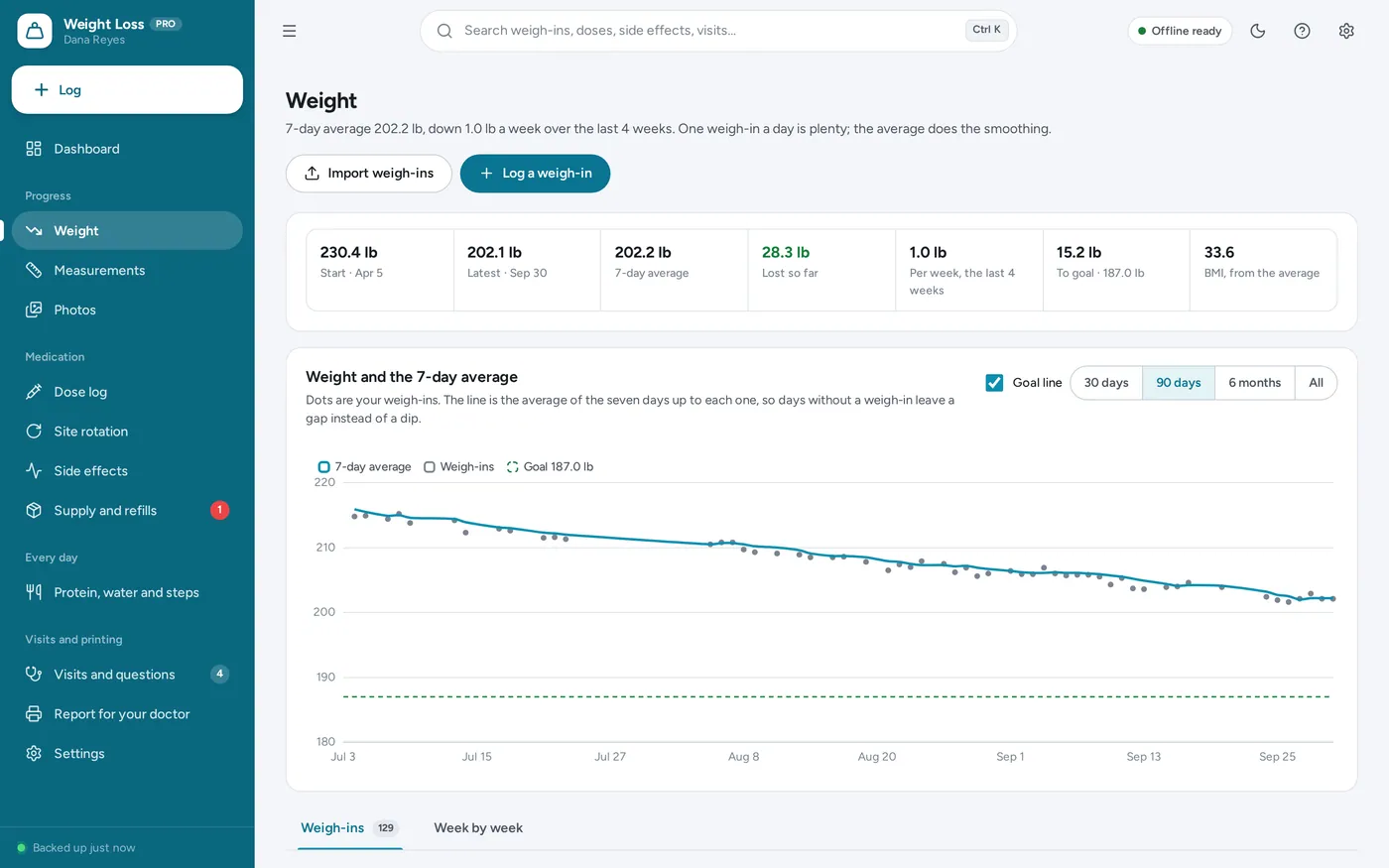Screen dimensions: 1389x868
Task: Click Import weigh-ins
Action: (369, 174)
